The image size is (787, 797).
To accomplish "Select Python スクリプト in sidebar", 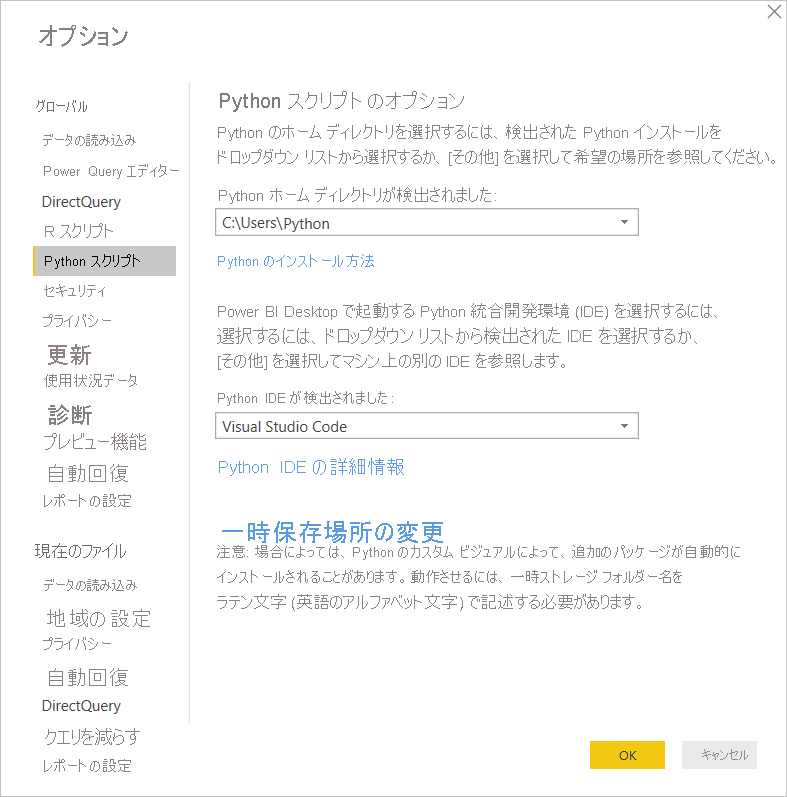I will pos(105,261).
